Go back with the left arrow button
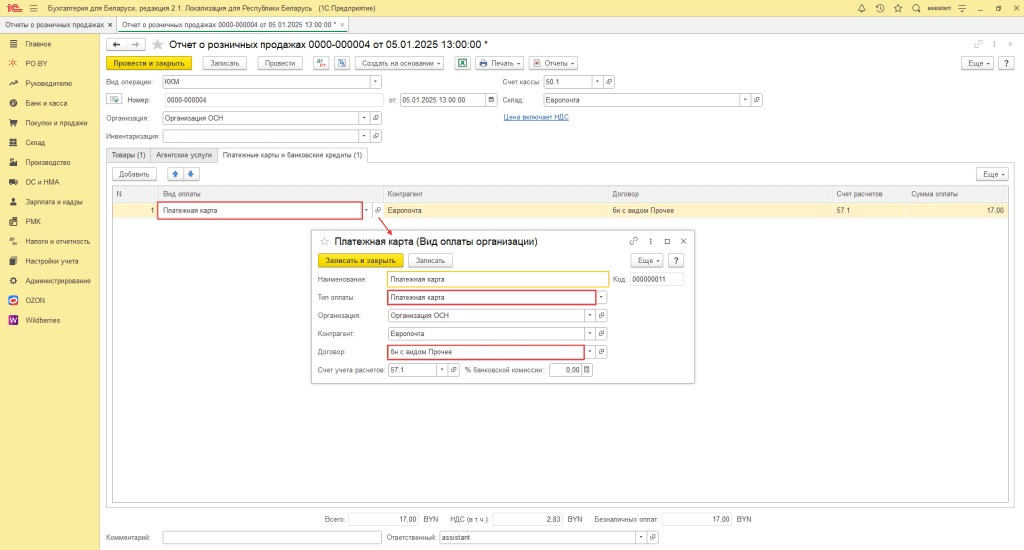Image resolution: width=1024 pixels, height=550 pixels. [116, 44]
